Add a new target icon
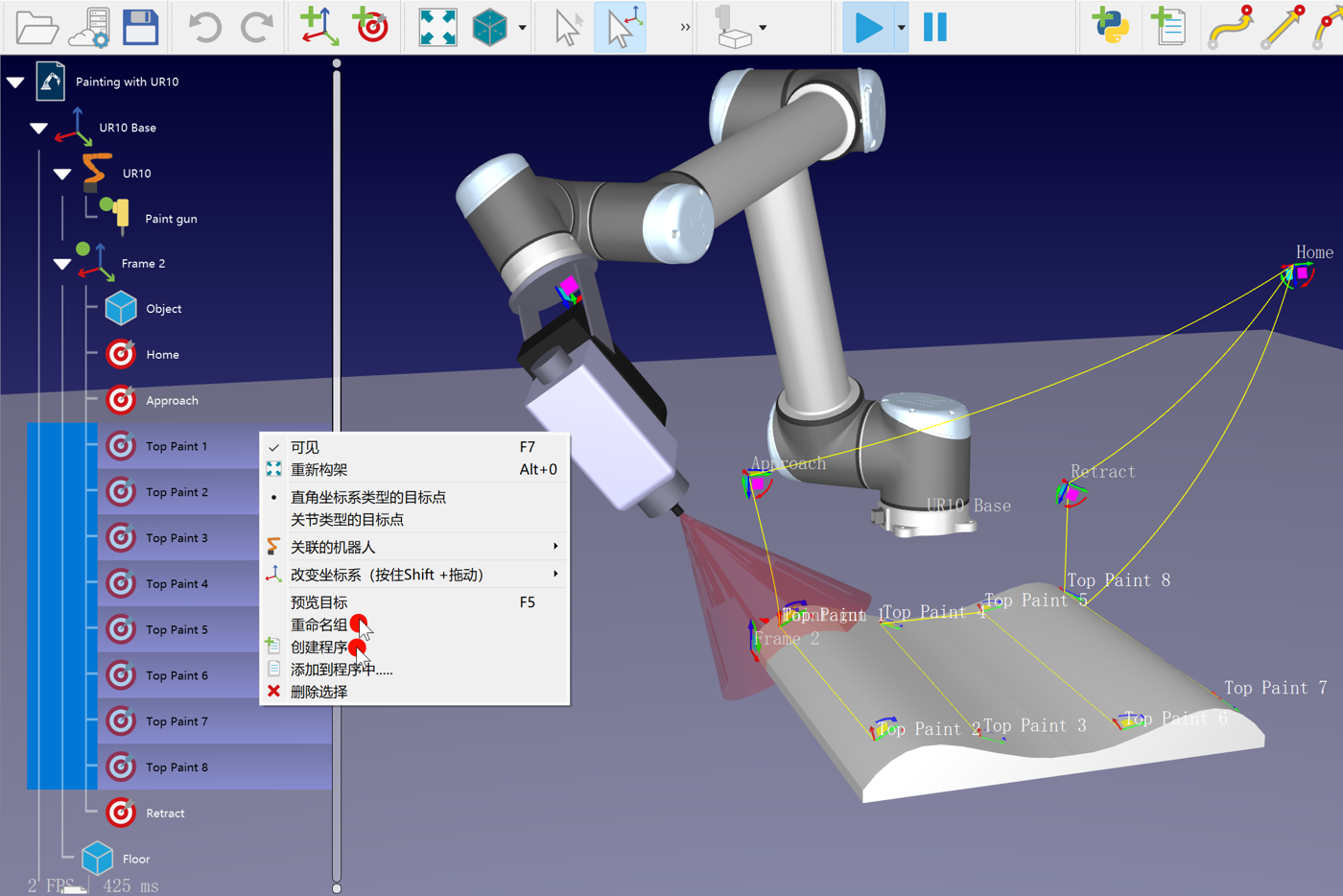Viewport: 1343px width, 896px height. 371,28
